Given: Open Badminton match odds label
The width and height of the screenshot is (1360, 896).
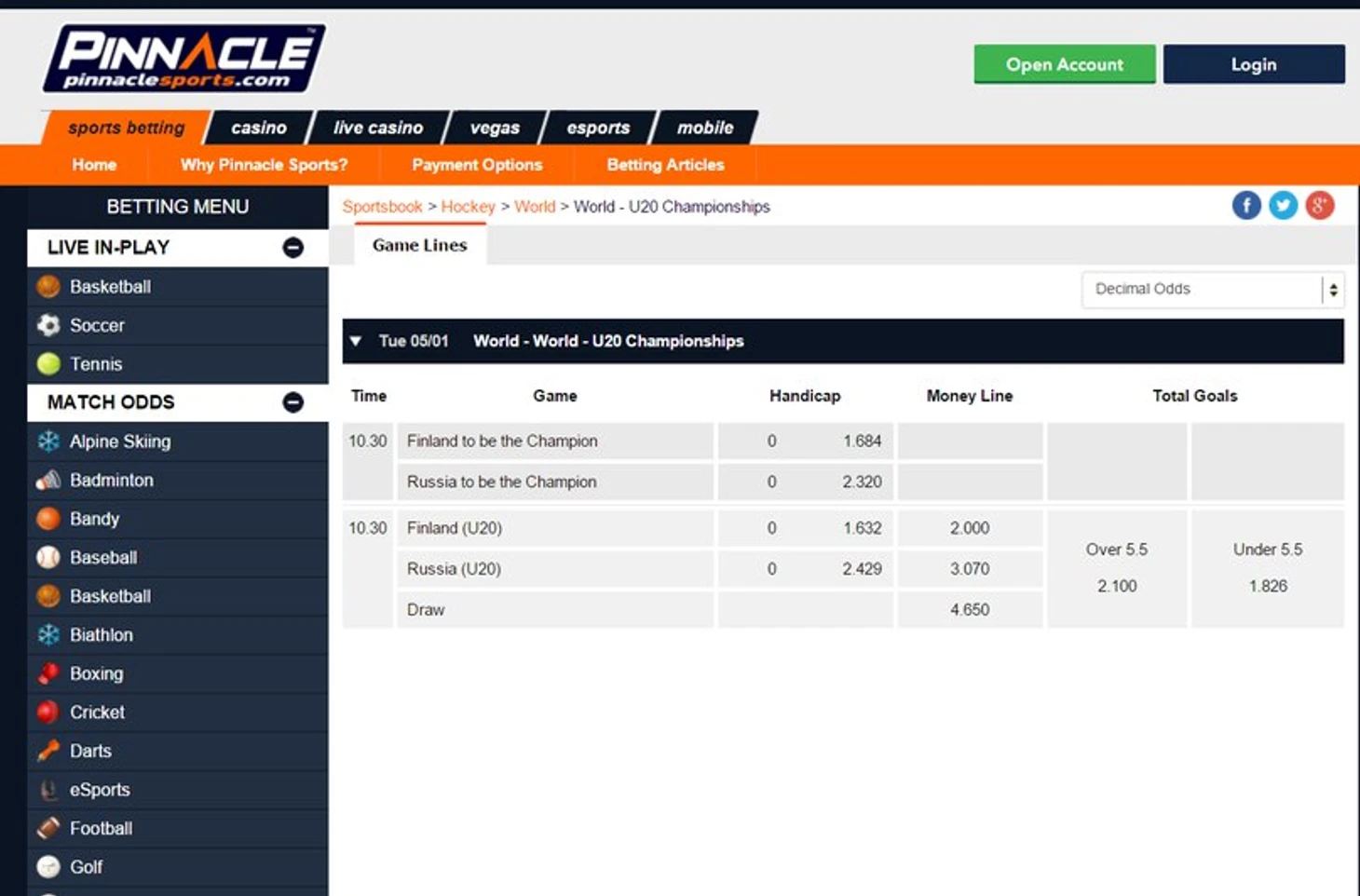Looking at the screenshot, I should pyautogui.click(x=112, y=480).
